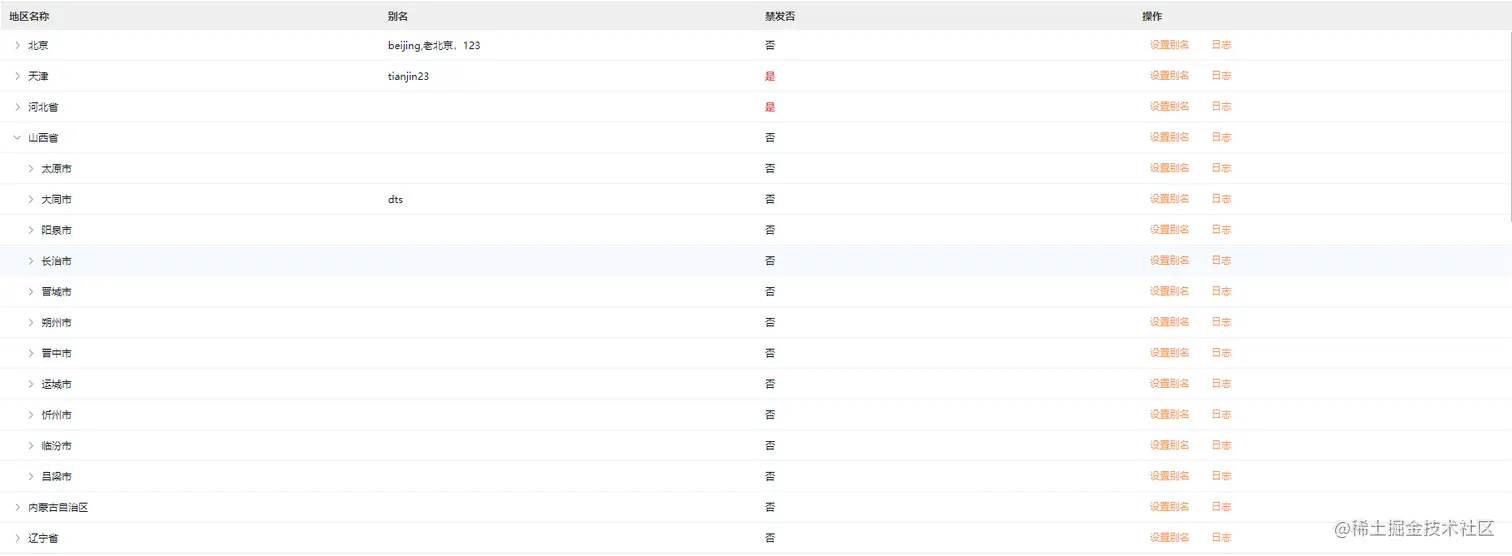Expand the 辽宁省 chevron

[x=17, y=538]
